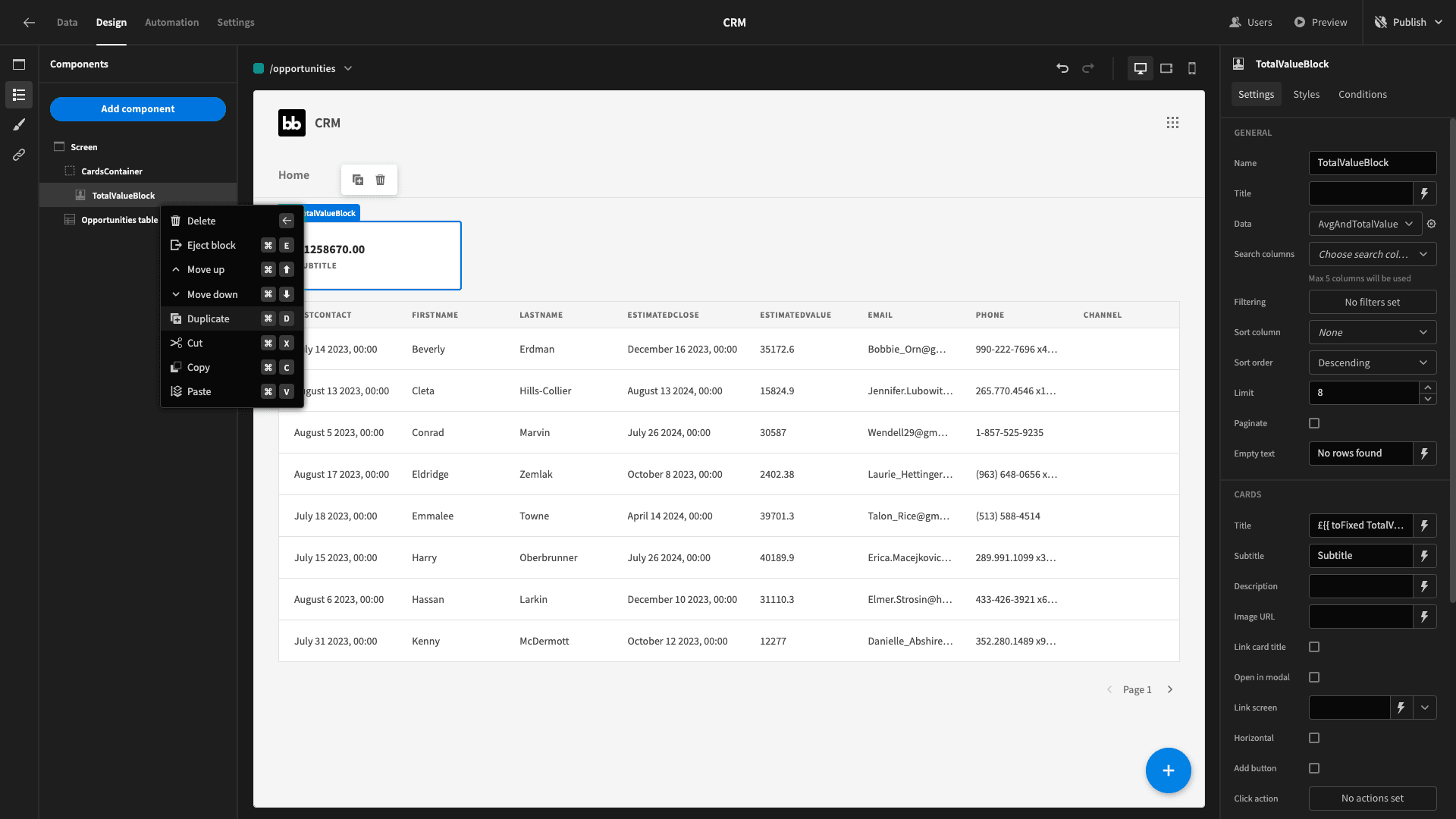Open the Screens panel icon in left sidebar
This screenshot has width=1456, height=819.
[x=19, y=64]
